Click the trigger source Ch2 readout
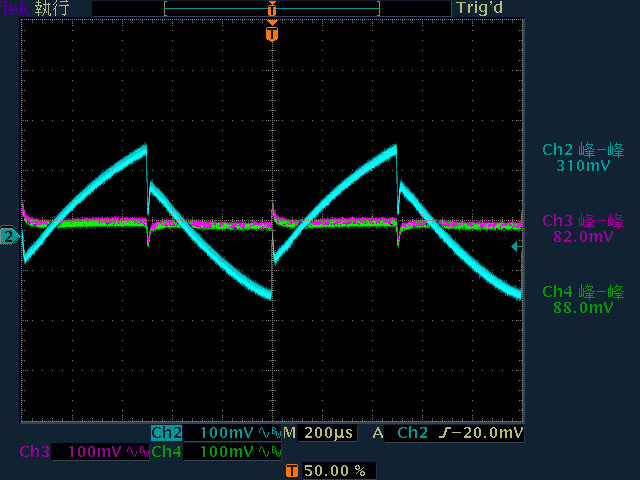640x480 pixels. (x=412, y=433)
